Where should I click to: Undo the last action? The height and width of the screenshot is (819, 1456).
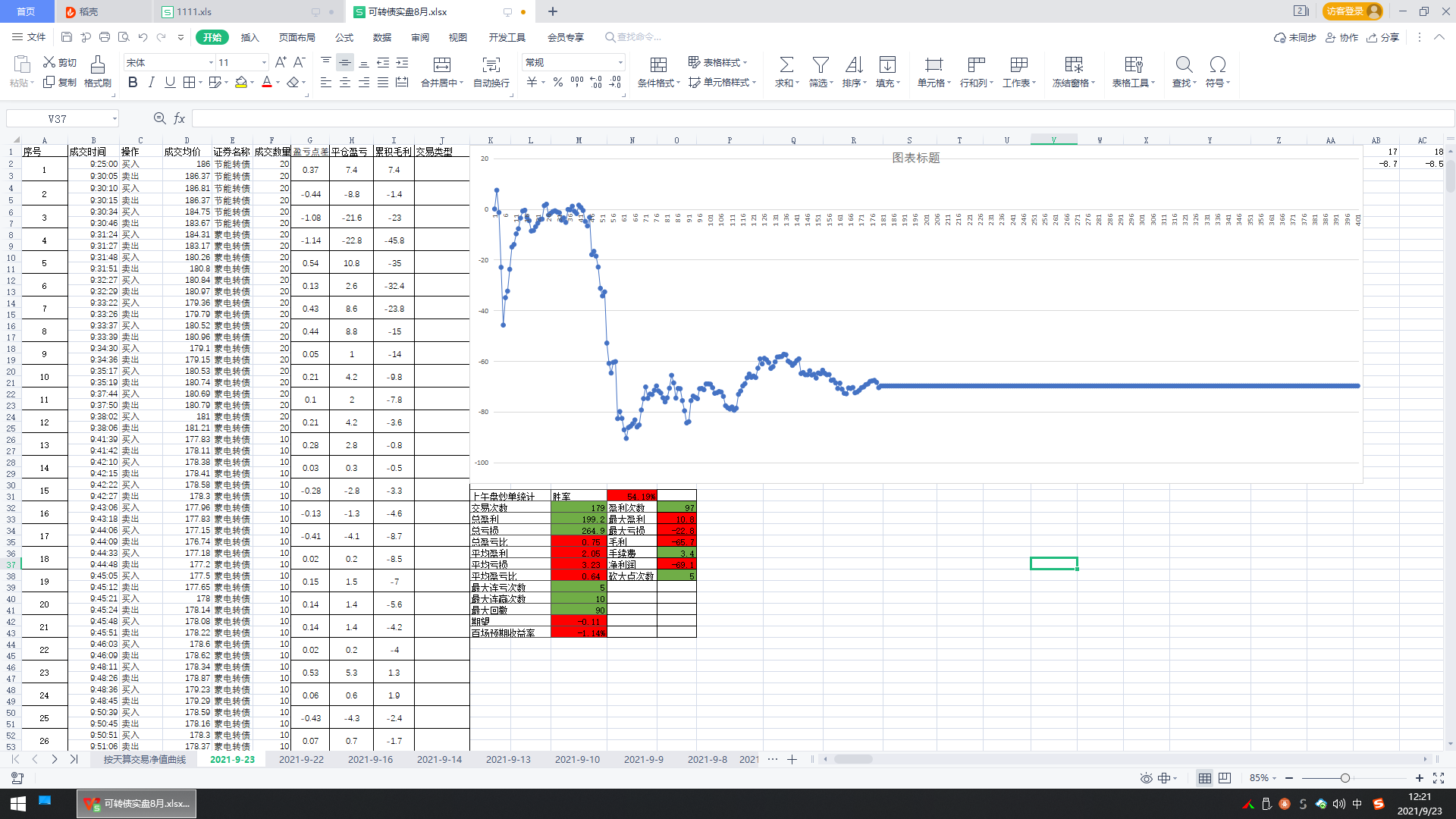(143, 37)
